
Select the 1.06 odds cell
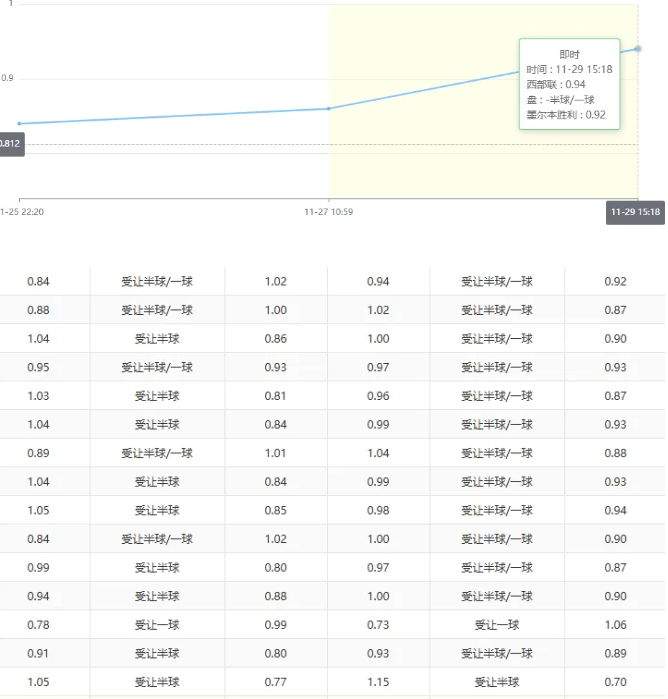[x=616, y=625]
